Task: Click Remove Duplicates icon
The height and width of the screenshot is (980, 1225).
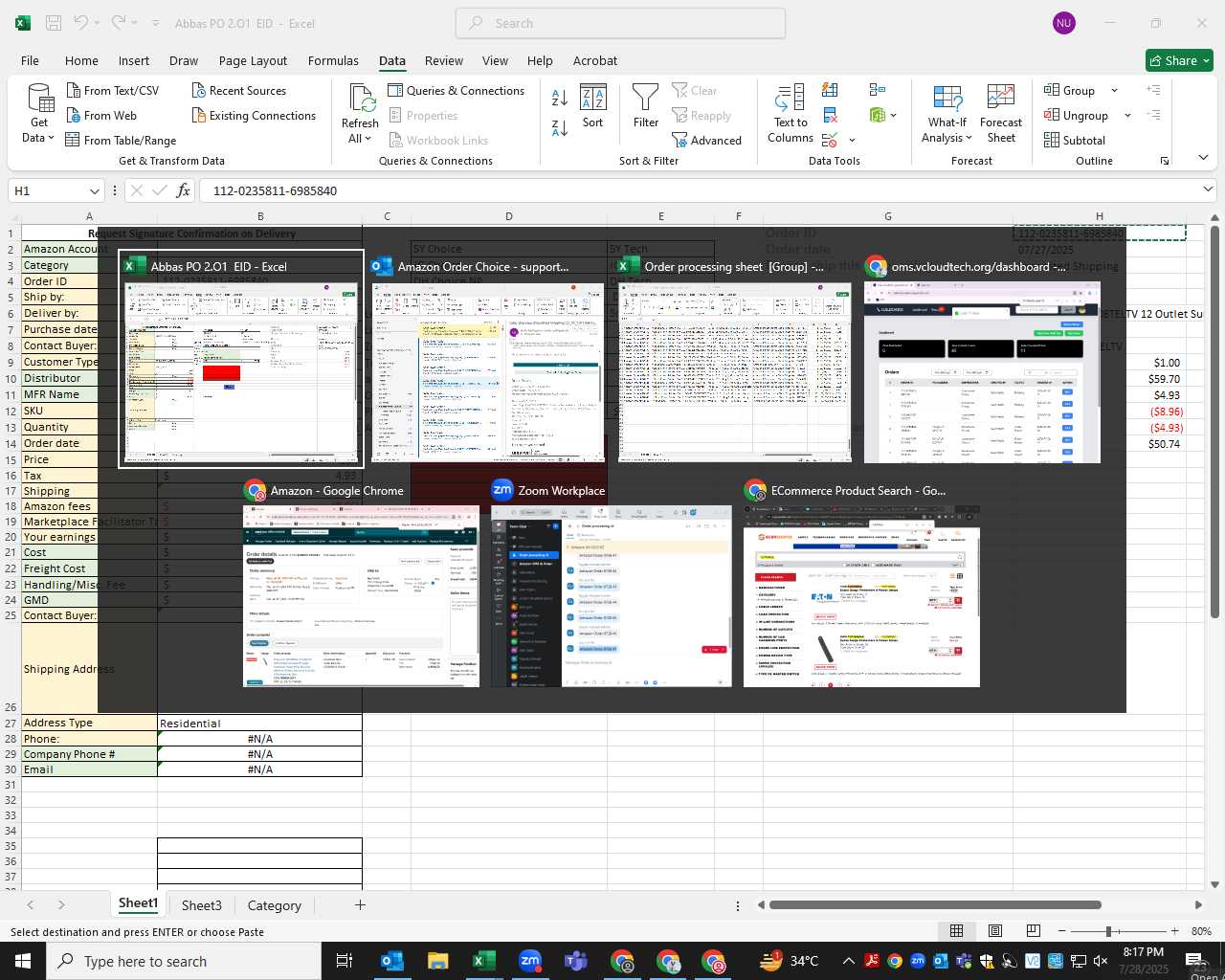Action: click(x=830, y=115)
